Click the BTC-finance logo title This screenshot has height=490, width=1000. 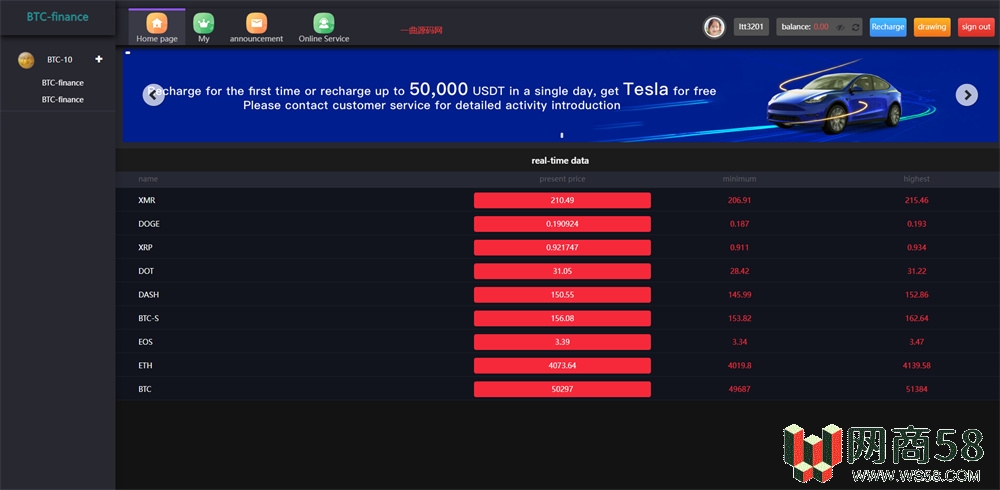point(57,17)
